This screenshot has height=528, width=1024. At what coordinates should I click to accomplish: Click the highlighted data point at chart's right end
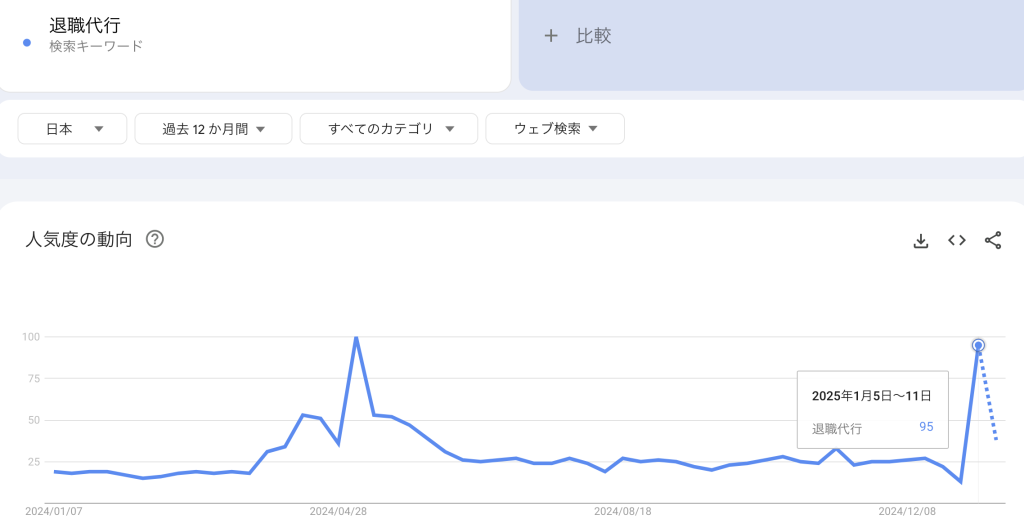pos(978,345)
